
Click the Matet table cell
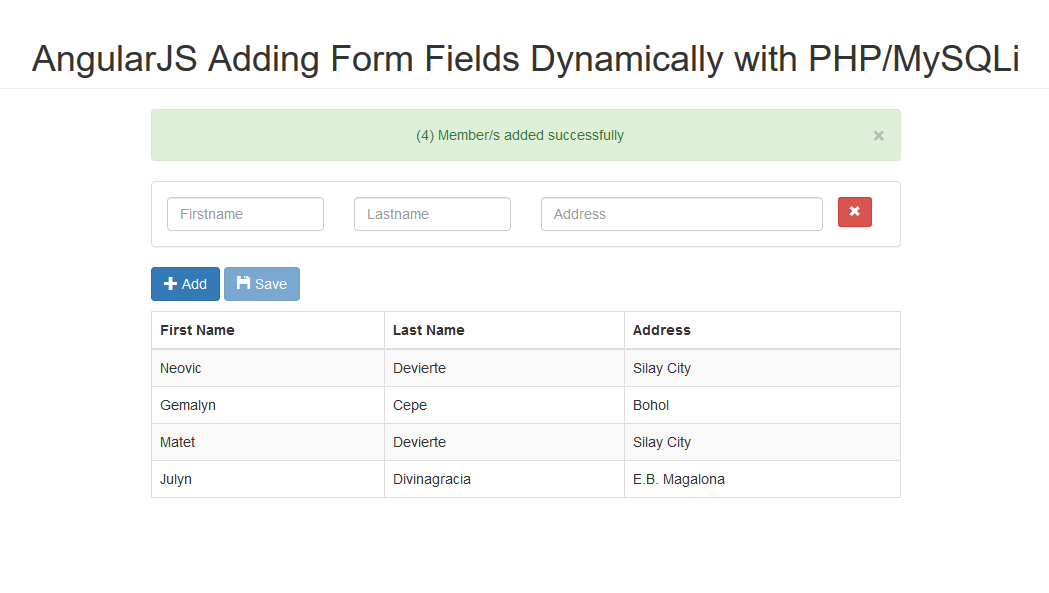click(x=178, y=442)
